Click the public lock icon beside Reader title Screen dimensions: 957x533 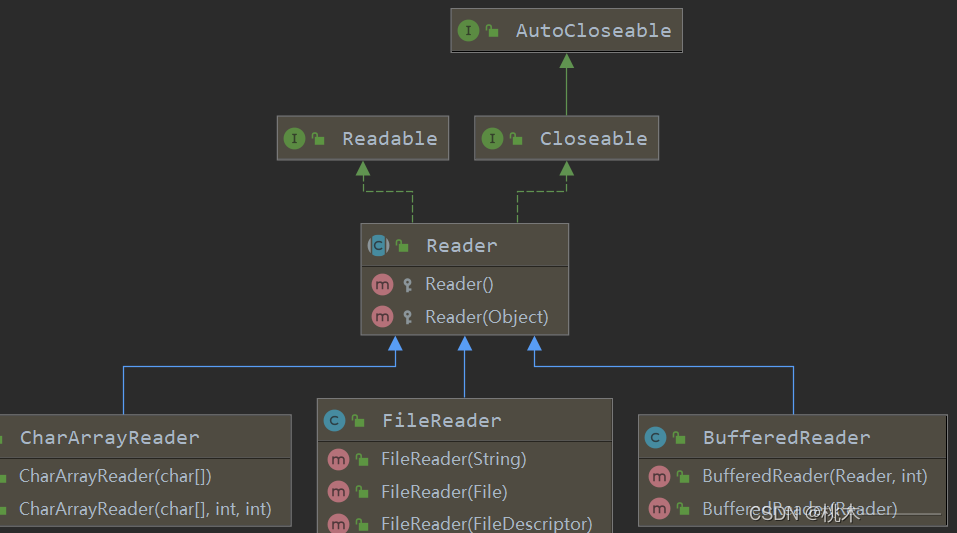(402, 245)
